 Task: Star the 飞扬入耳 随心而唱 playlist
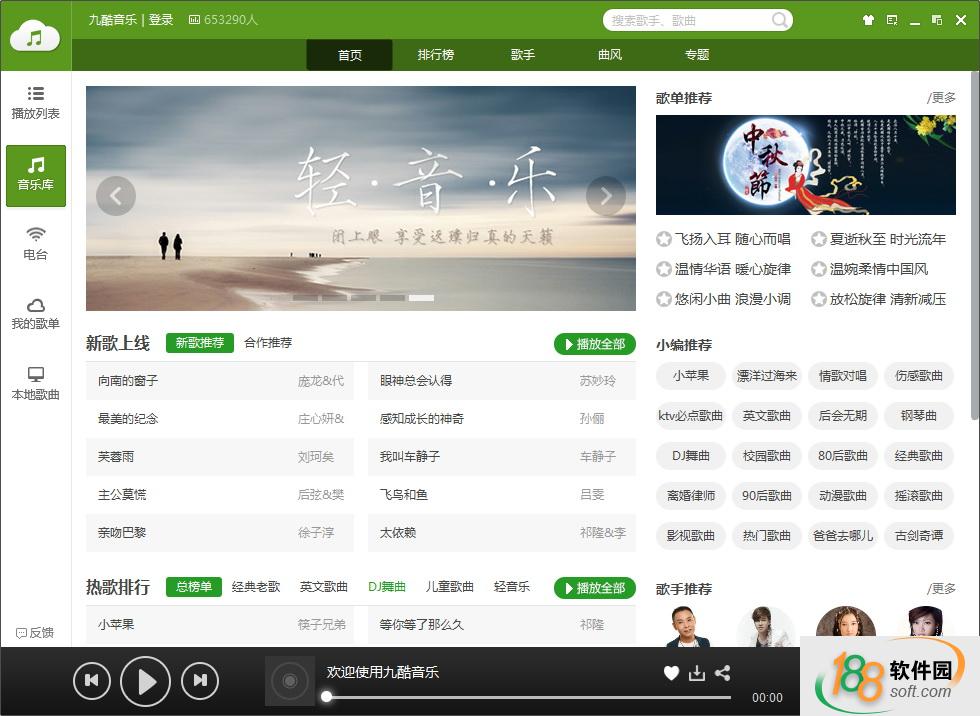[x=664, y=240]
